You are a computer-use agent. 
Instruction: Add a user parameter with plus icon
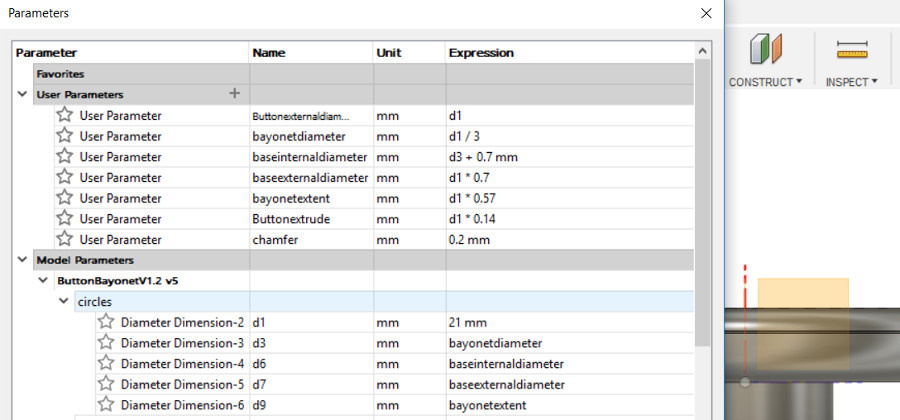coord(234,94)
